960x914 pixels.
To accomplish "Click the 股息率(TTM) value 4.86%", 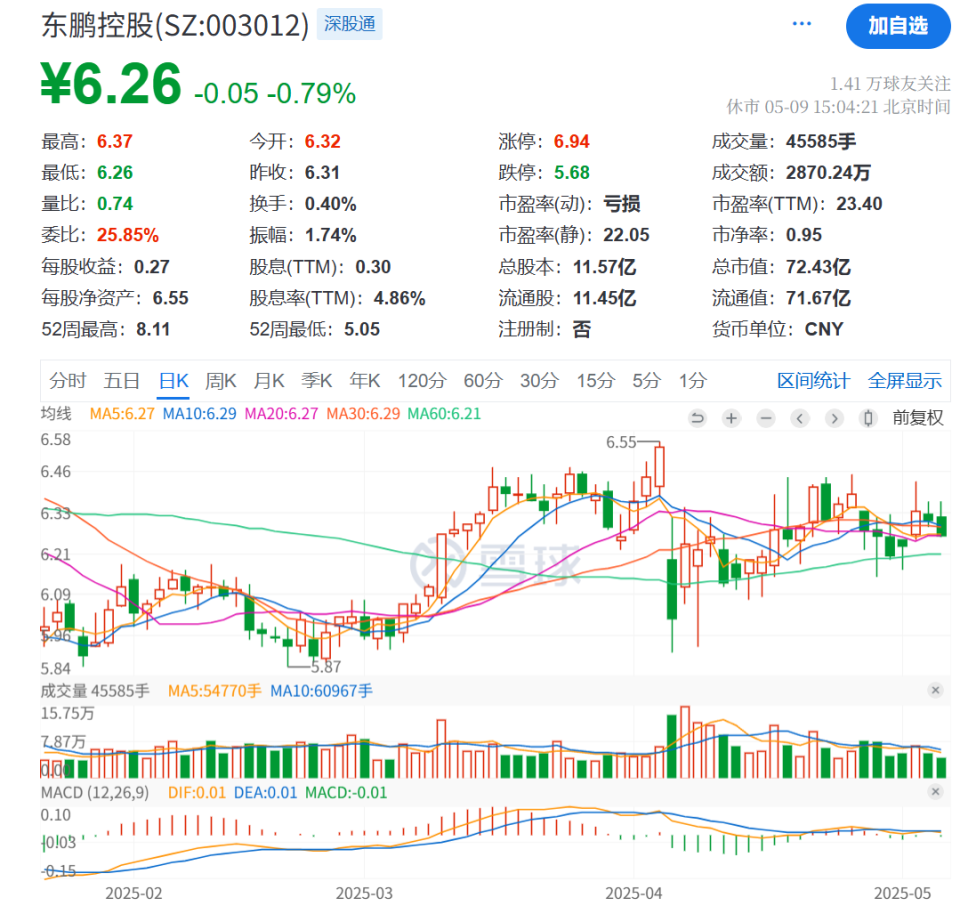I will click(400, 298).
